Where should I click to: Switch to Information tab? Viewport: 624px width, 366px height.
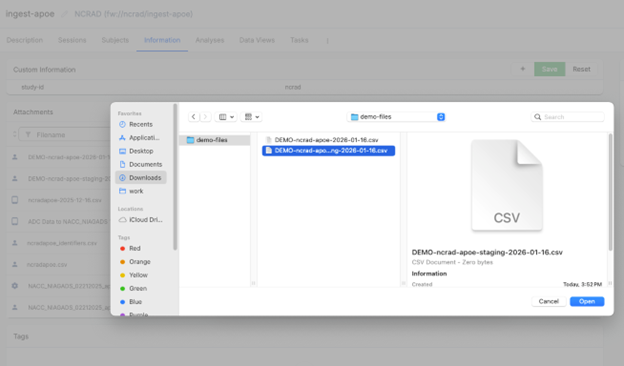[x=162, y=40]
